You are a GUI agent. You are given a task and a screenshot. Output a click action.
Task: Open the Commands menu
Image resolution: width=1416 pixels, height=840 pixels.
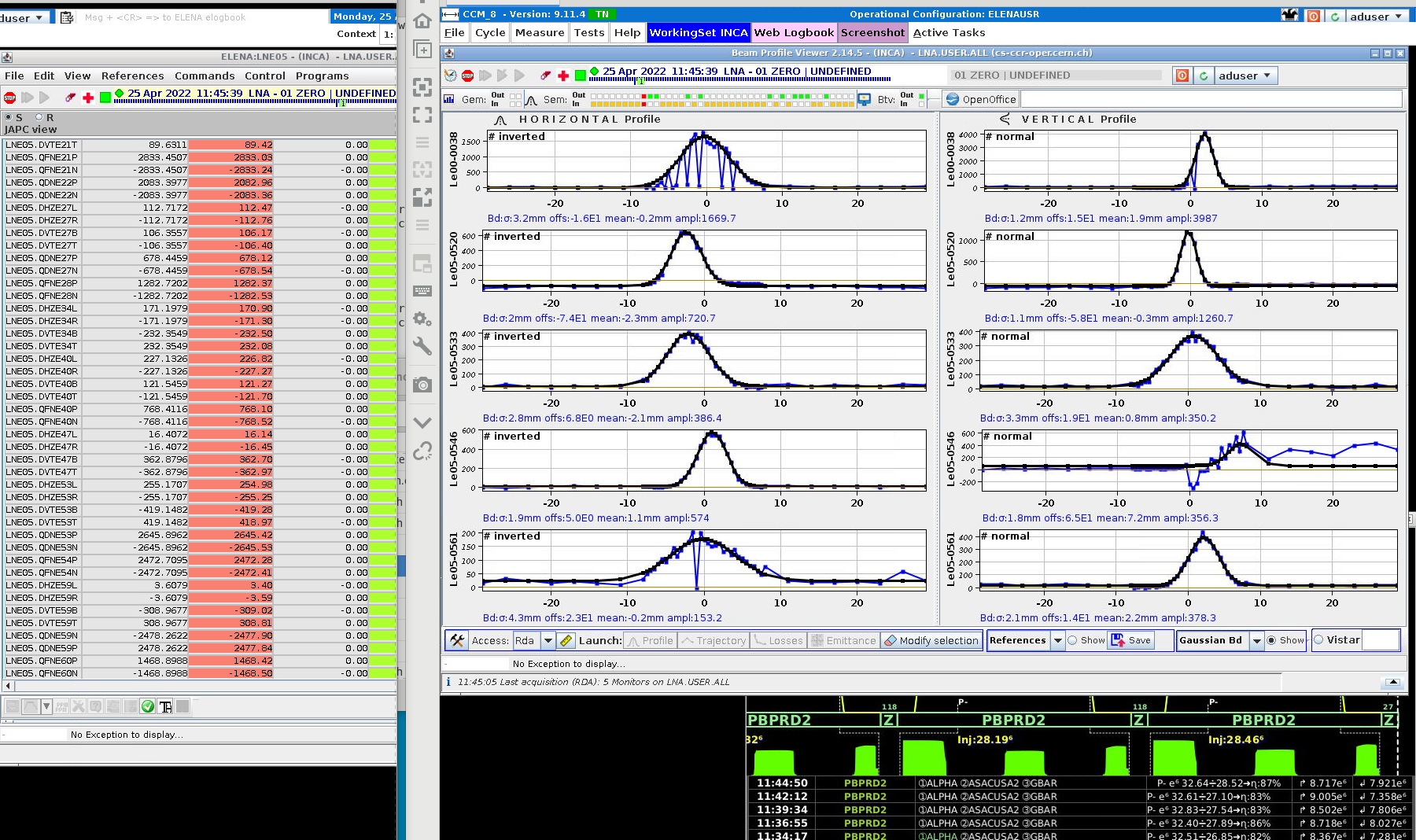coord(205,76)
